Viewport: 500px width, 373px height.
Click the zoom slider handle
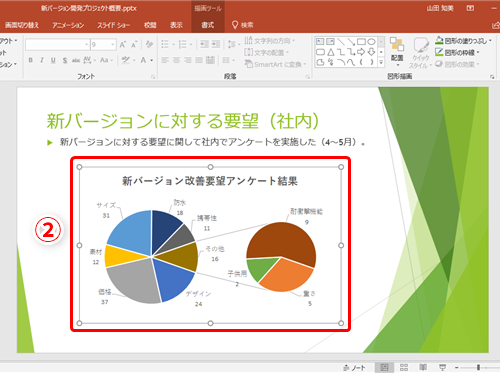[478, 367]
